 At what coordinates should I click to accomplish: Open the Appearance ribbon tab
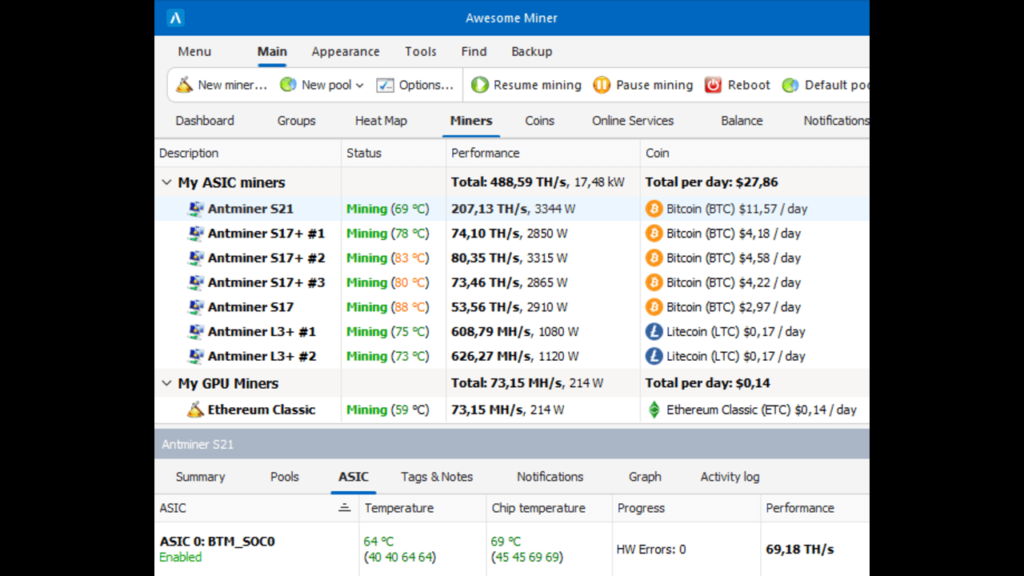point(345,52)
